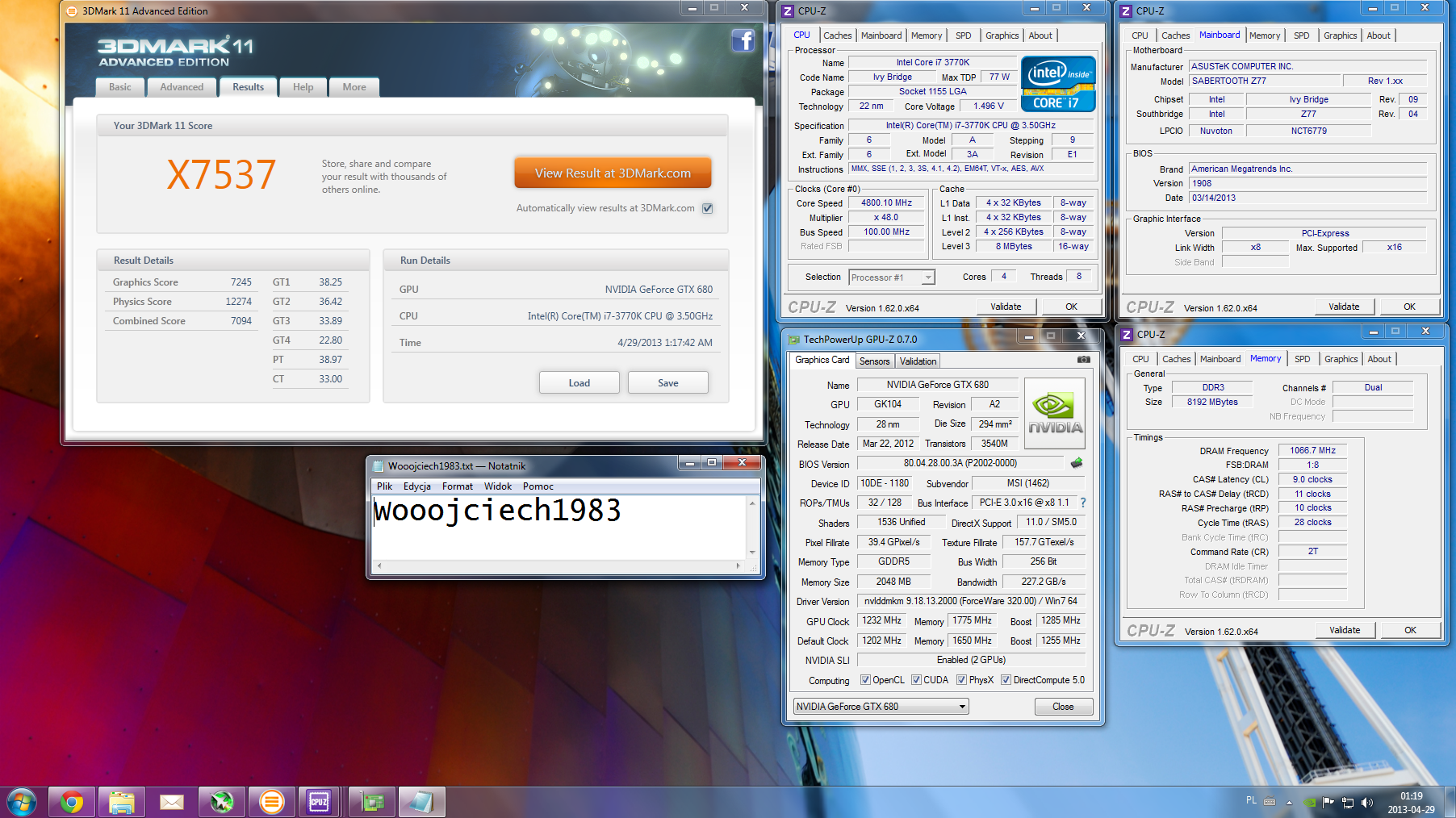The height and width of the screenshot is (818, 1456).
Task: Click the on-screen keyboard tray icon
Action: (x=1270, y=802)
